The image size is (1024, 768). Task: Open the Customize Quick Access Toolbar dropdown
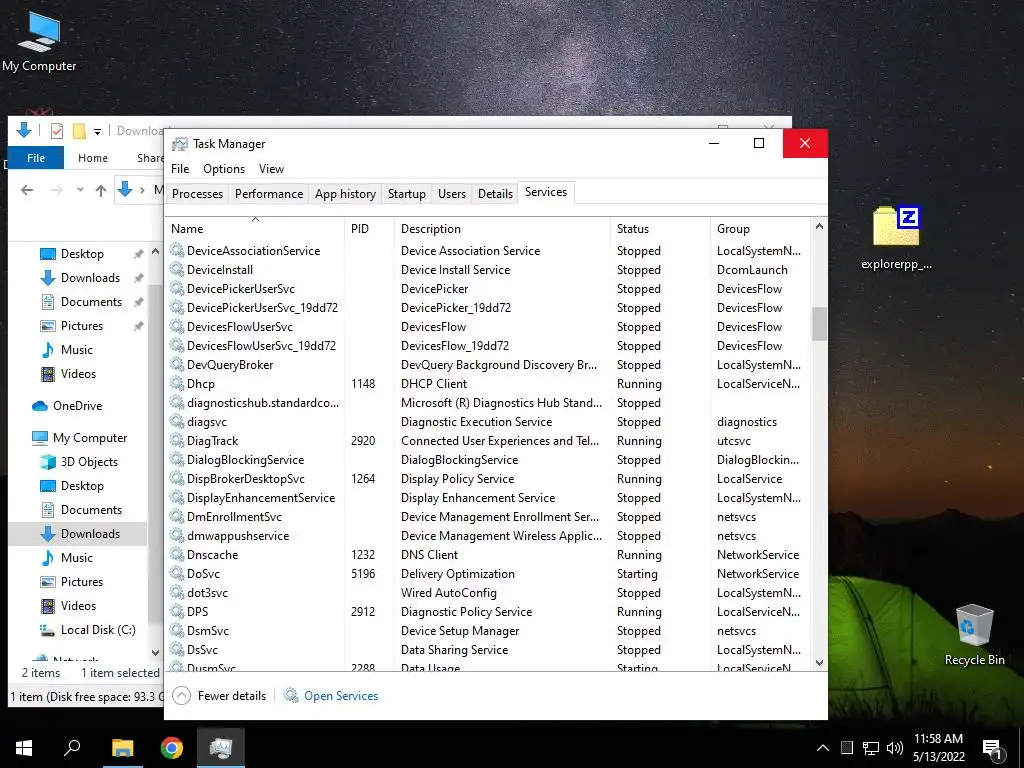(x=97, y=131)
